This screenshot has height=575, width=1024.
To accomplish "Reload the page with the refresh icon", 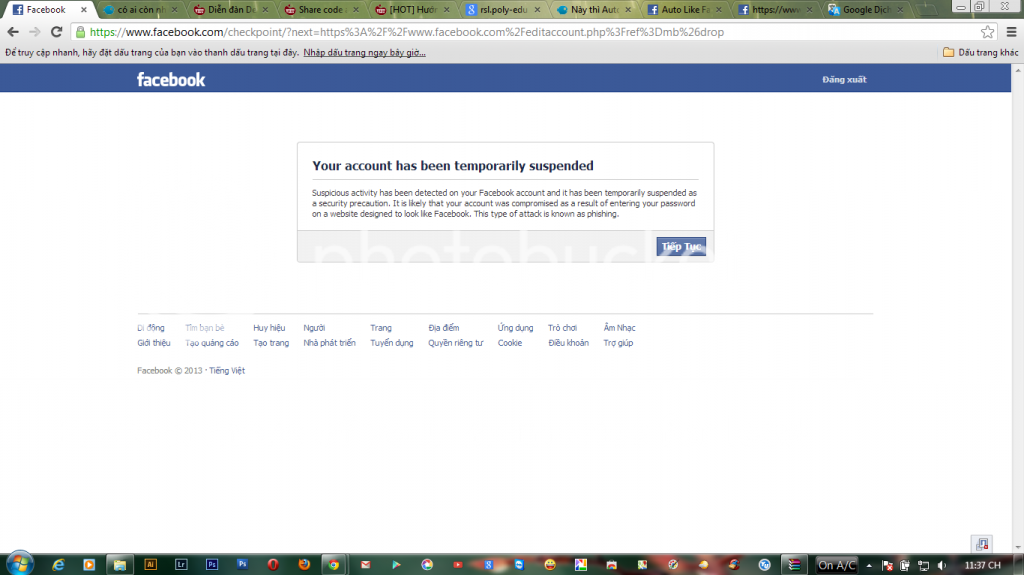I will [x=57, y=32].
